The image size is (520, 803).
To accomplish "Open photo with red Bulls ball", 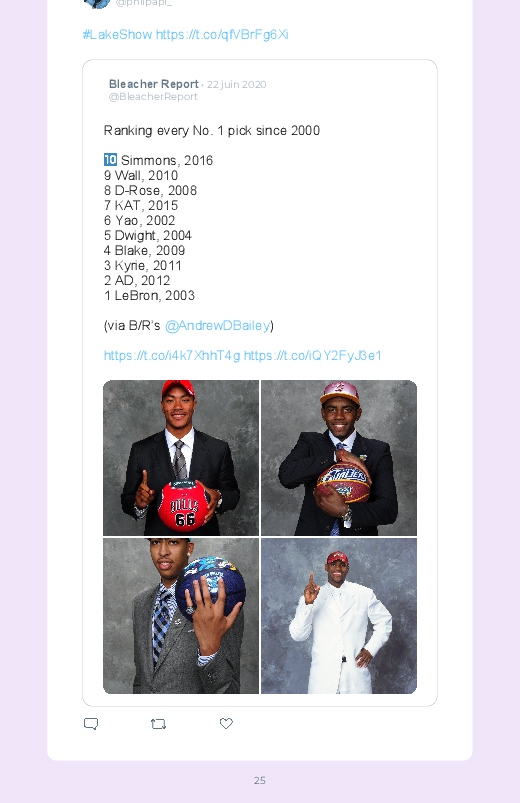I will click(181, 458).
